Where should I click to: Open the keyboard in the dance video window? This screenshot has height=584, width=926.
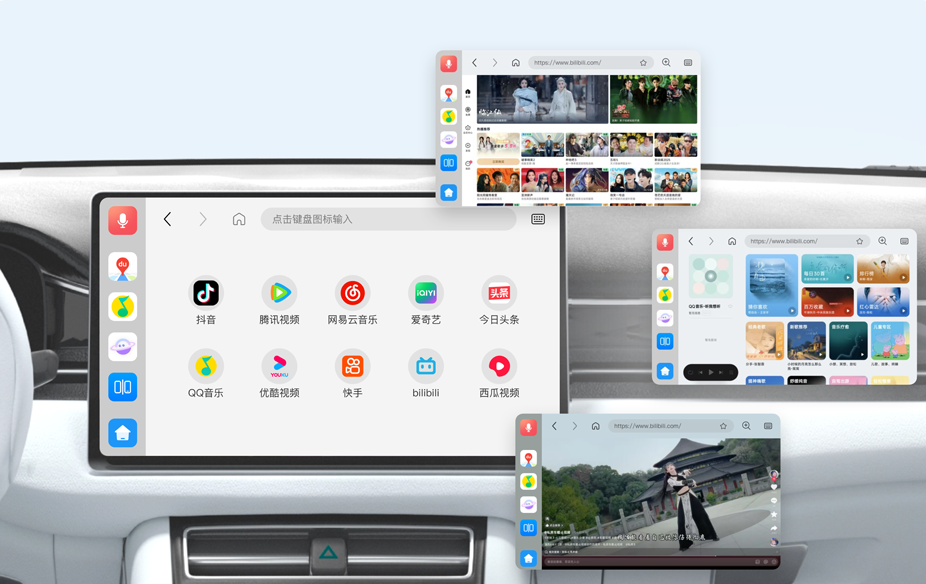coord(768,426)
